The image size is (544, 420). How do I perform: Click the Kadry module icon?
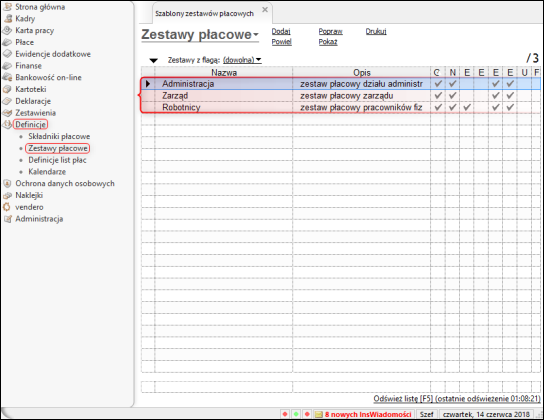coord(8,18)
